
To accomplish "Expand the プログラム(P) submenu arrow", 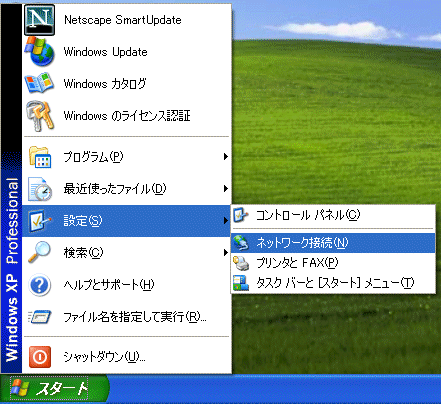I will pyautogui.click(x=226, y=156).
